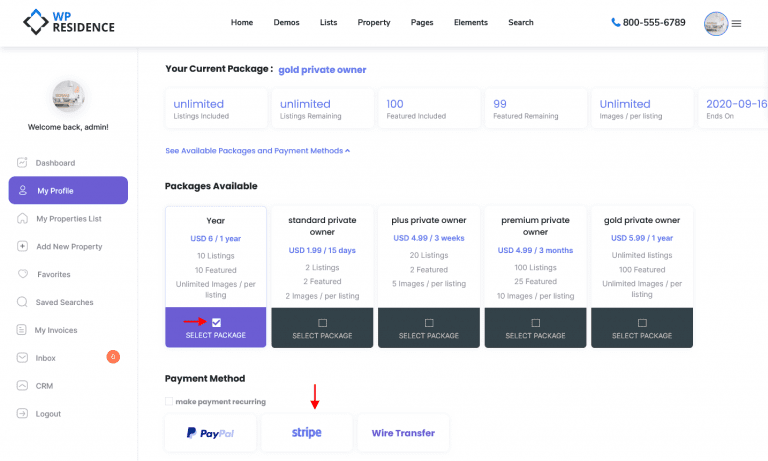768x461 pixels.
Task: Call the 800-555-6789 phone link
Action: point(654,23)
